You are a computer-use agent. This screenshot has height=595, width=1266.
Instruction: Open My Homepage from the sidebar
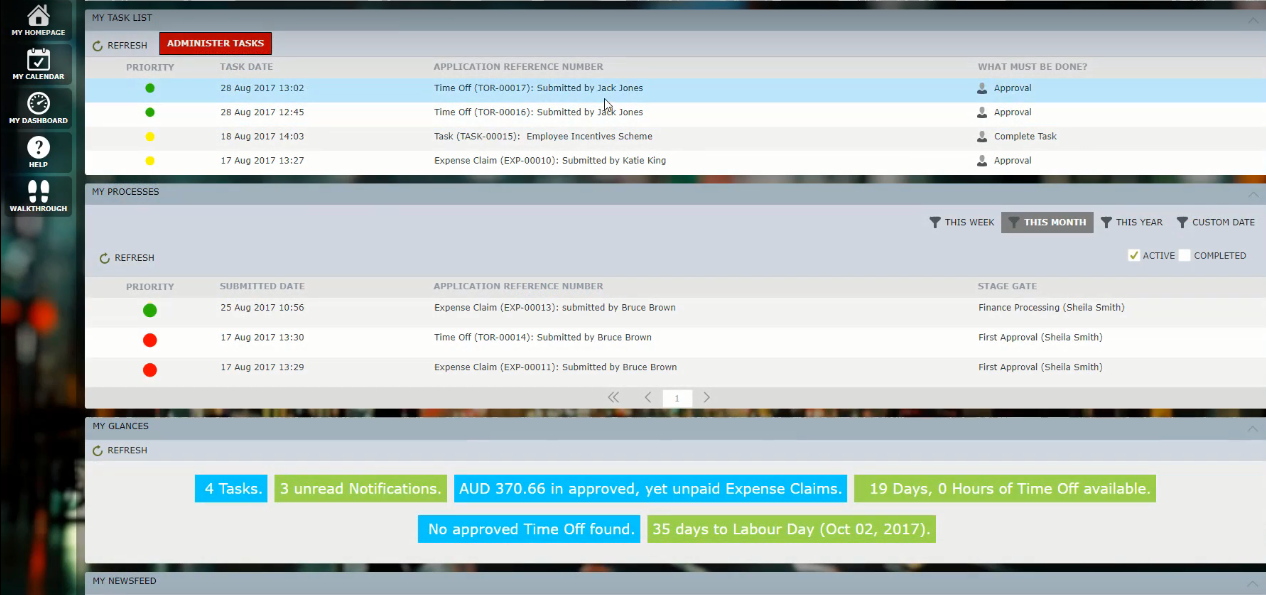pos(38,21)
